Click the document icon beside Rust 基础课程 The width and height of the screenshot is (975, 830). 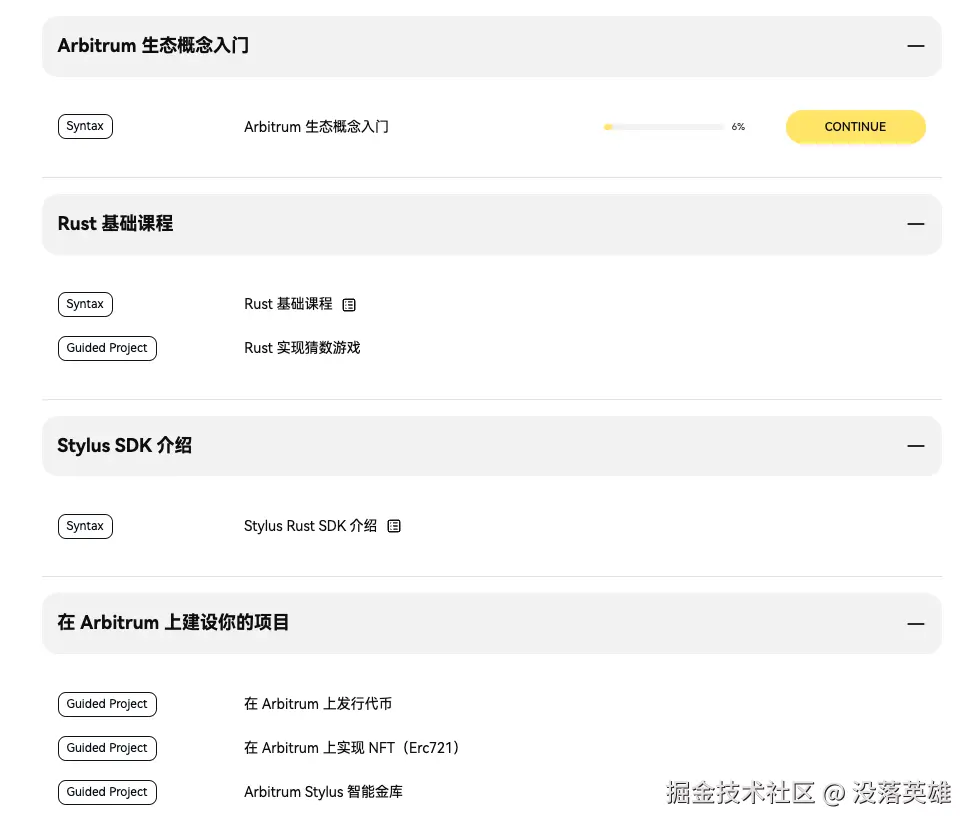349,304
